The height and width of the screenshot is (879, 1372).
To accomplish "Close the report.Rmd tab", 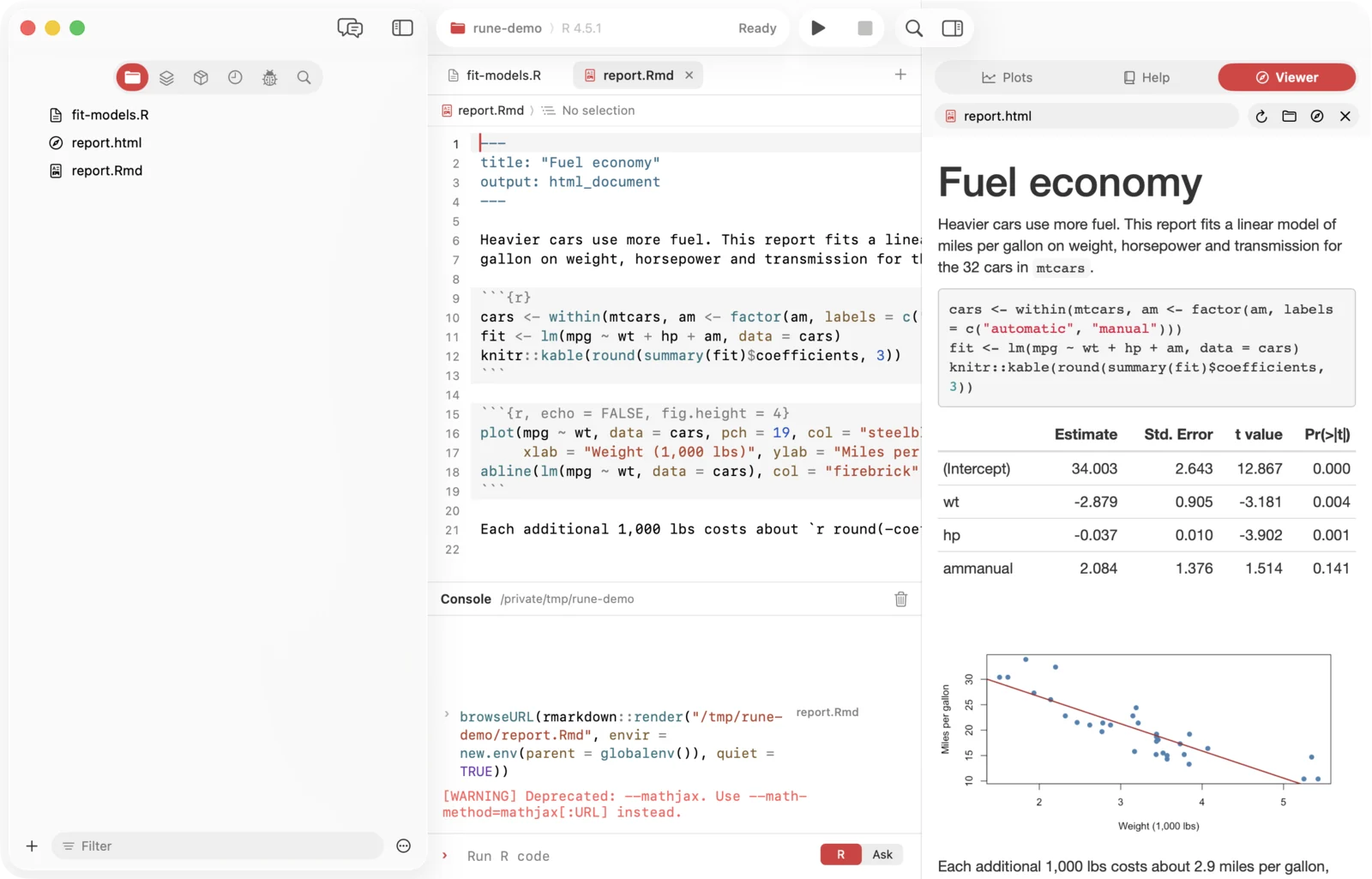I will click(x=689, y=75).
